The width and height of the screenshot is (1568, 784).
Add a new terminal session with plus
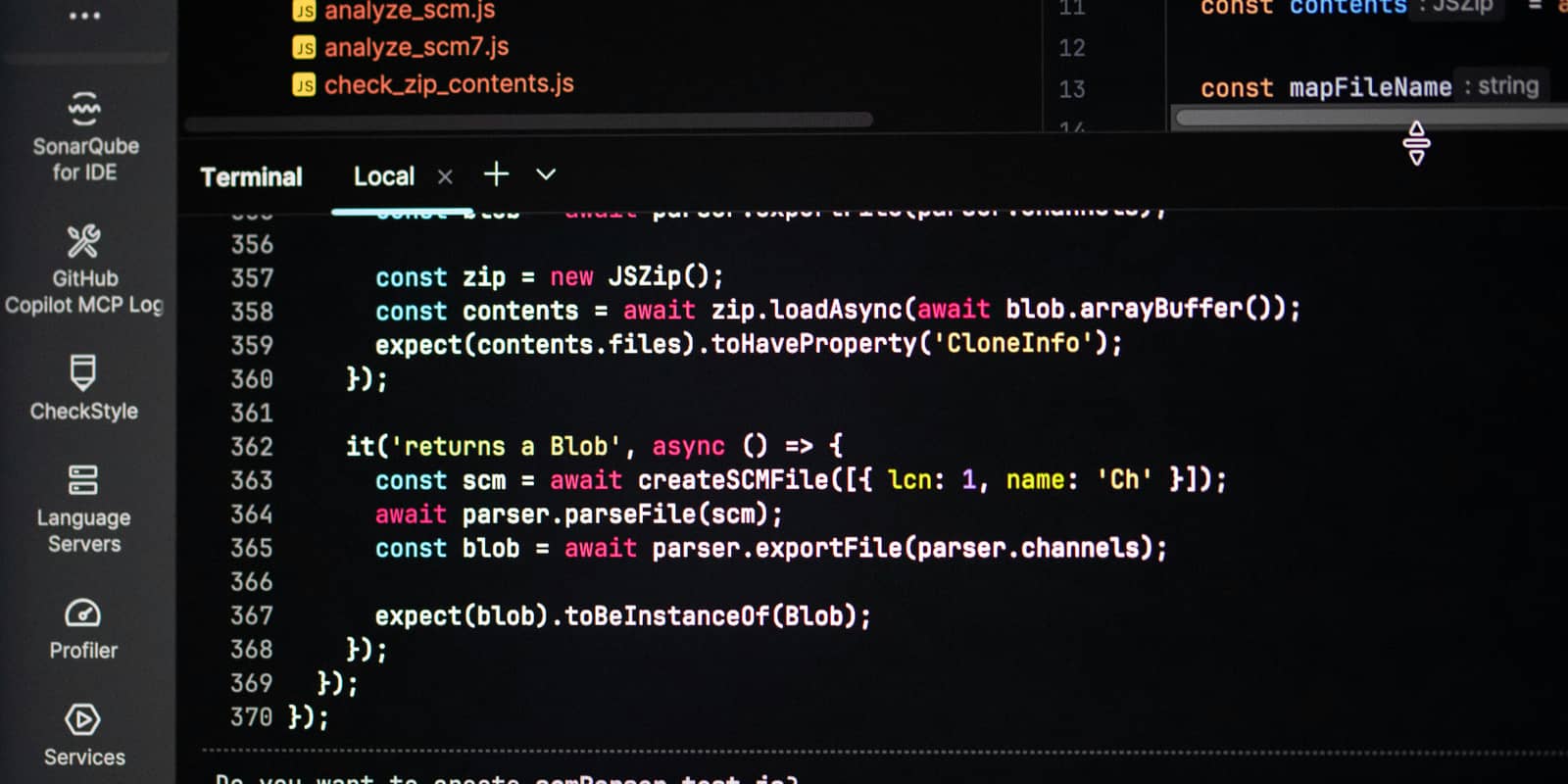pyautogui.click(x=497, y=174)
